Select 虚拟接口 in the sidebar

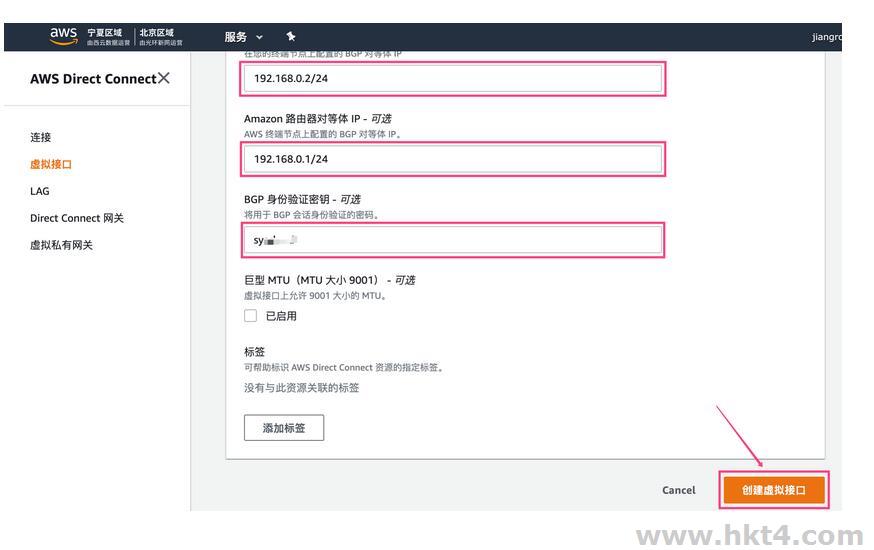(51, 164)
